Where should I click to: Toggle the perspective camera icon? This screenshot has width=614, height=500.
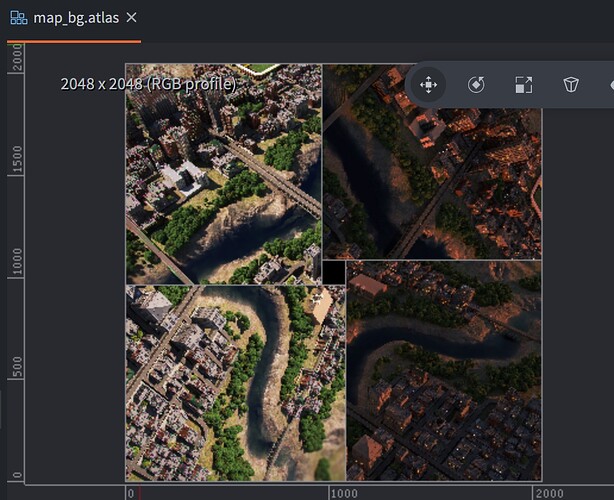click(570, 85)
